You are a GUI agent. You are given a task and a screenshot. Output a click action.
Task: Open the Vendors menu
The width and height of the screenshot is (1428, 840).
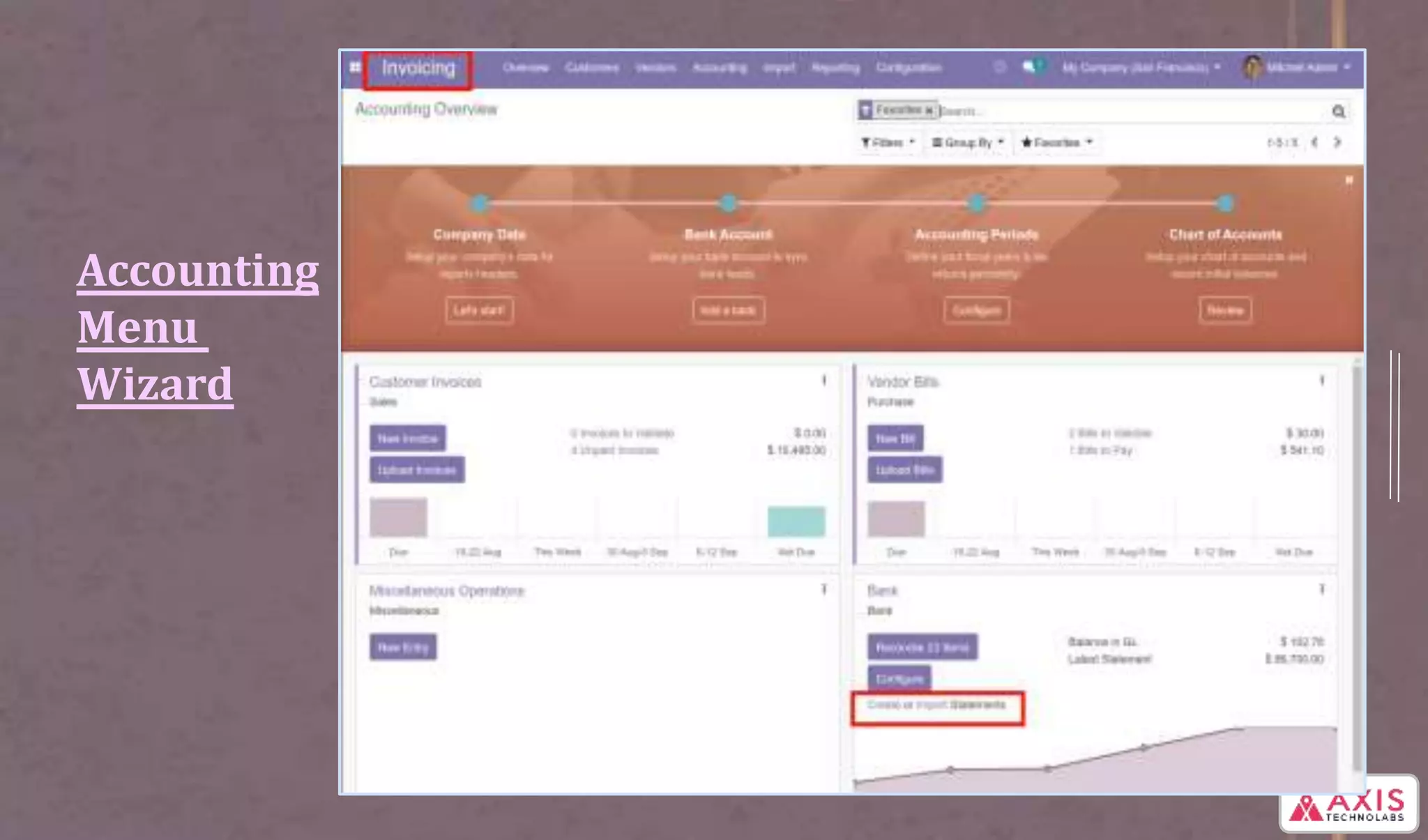coord(655,68)
